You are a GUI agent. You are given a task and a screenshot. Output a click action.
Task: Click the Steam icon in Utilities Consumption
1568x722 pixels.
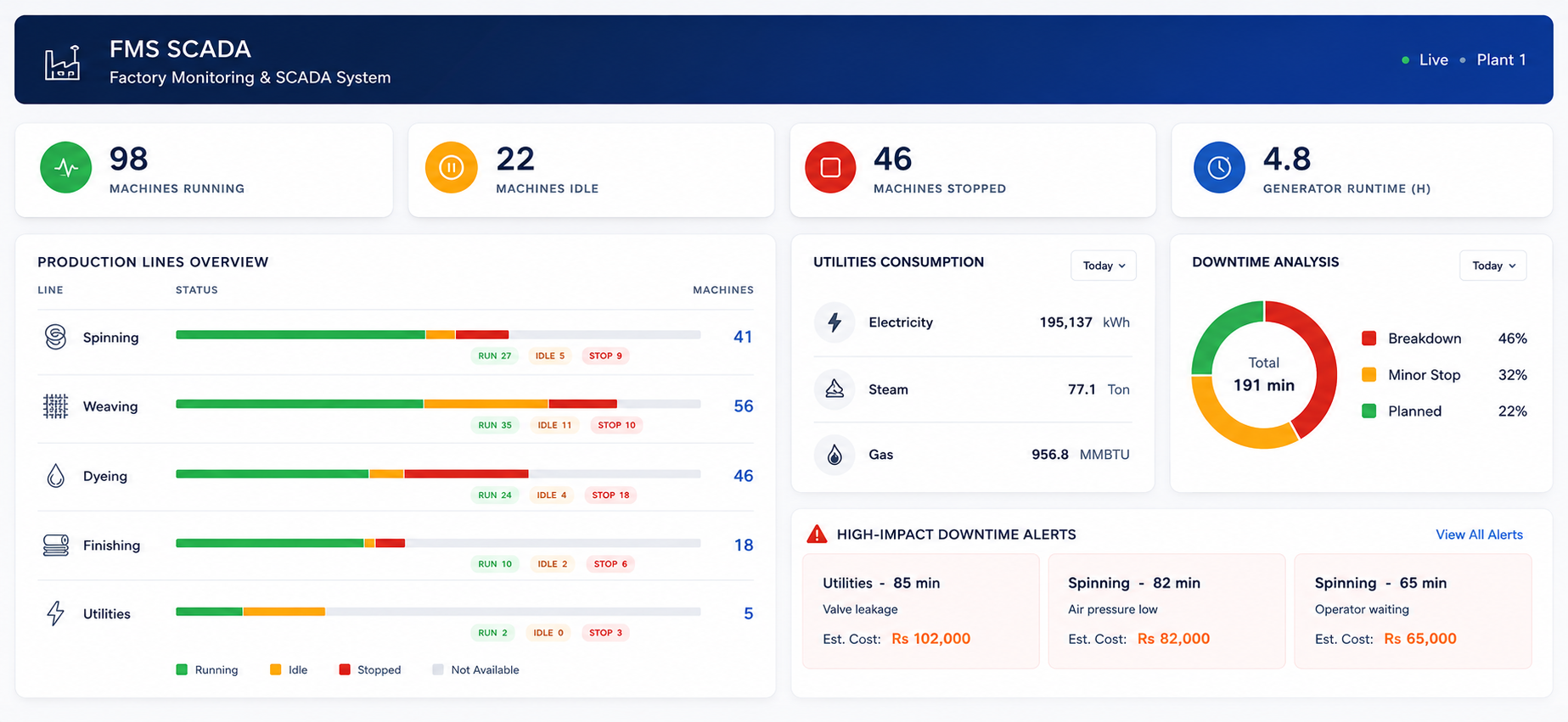(835, 389)
